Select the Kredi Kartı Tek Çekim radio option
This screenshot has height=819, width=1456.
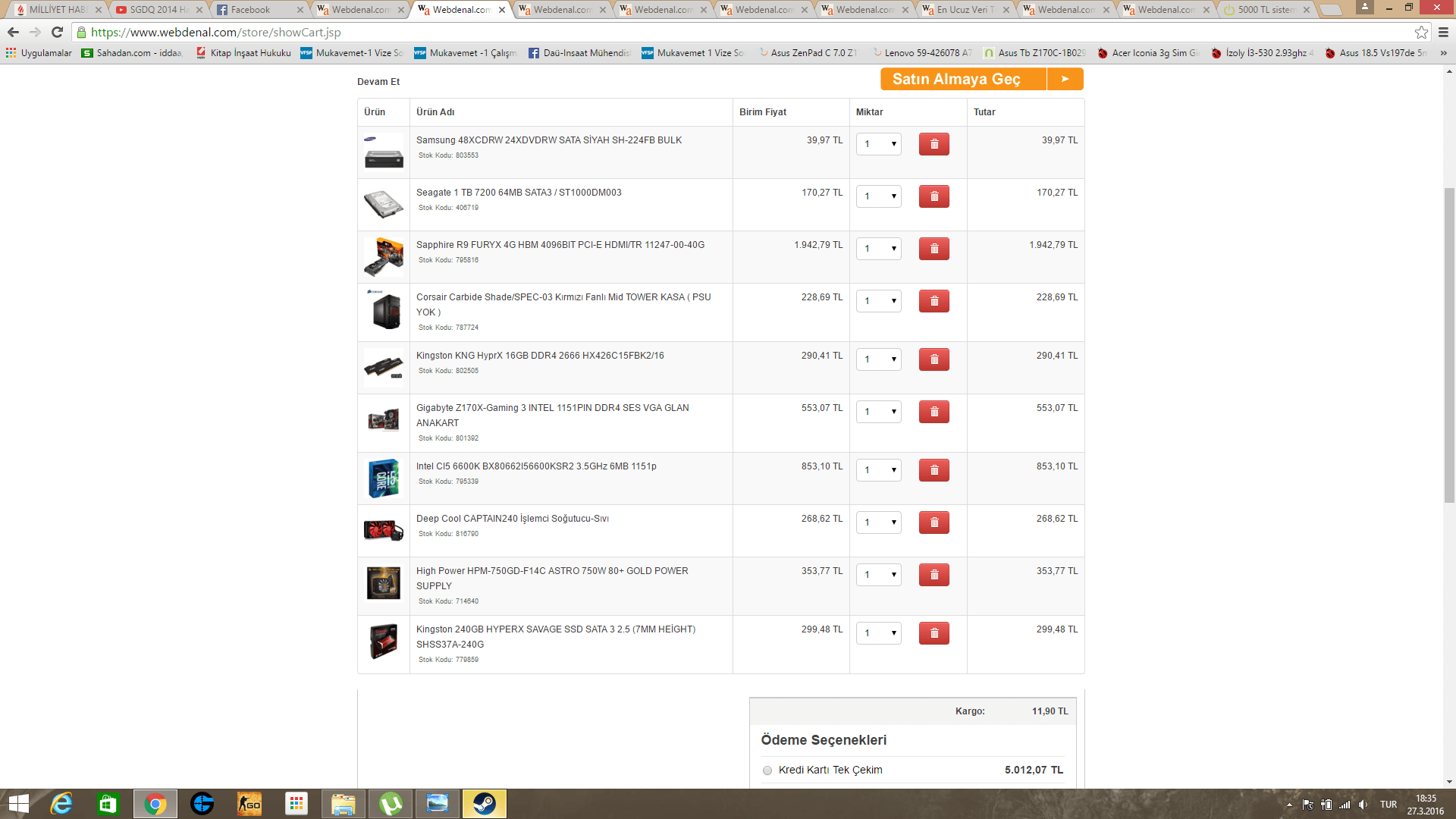click(x=767, y=770)
